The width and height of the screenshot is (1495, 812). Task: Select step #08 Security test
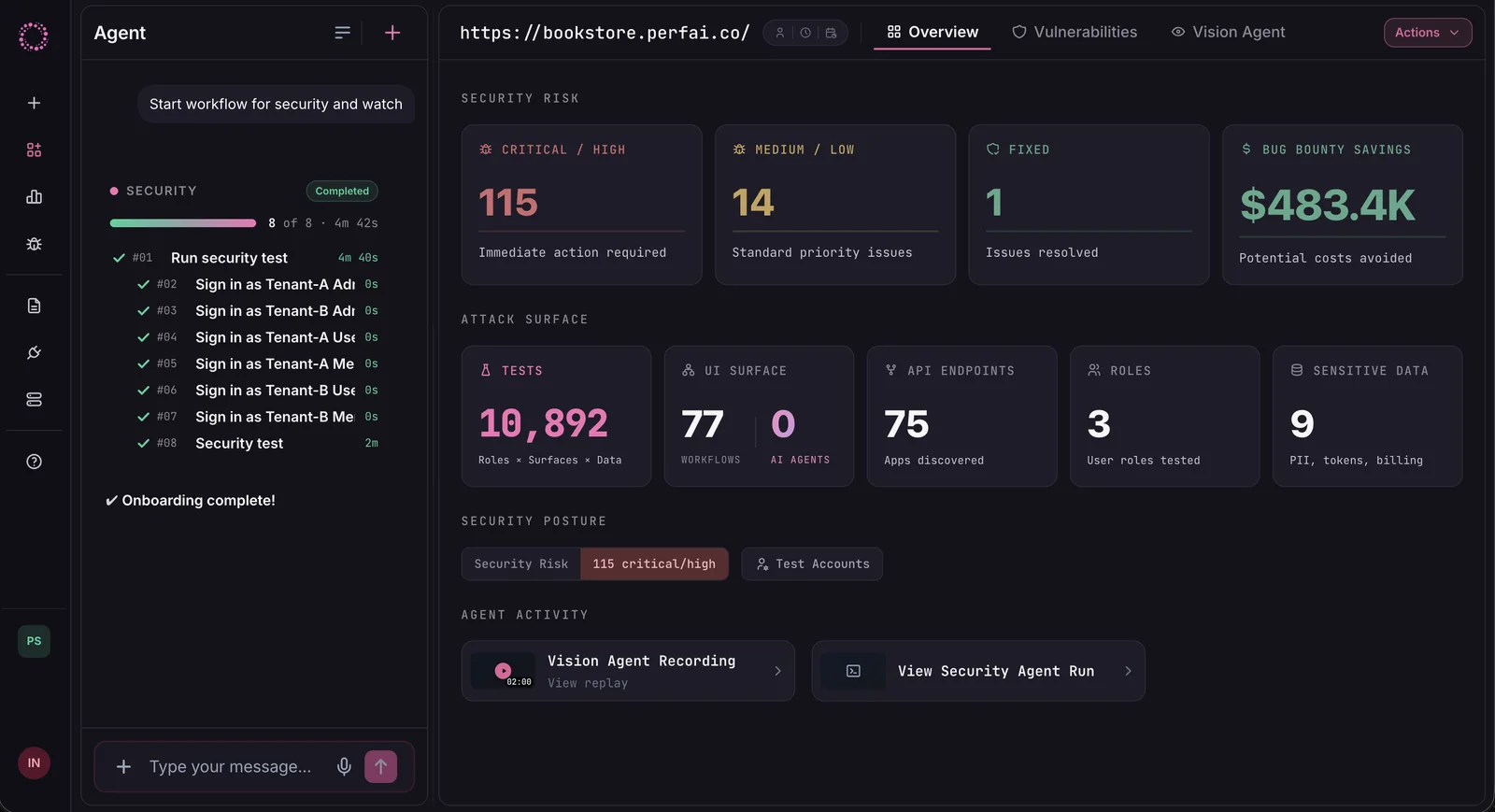[x=257, y=443]
